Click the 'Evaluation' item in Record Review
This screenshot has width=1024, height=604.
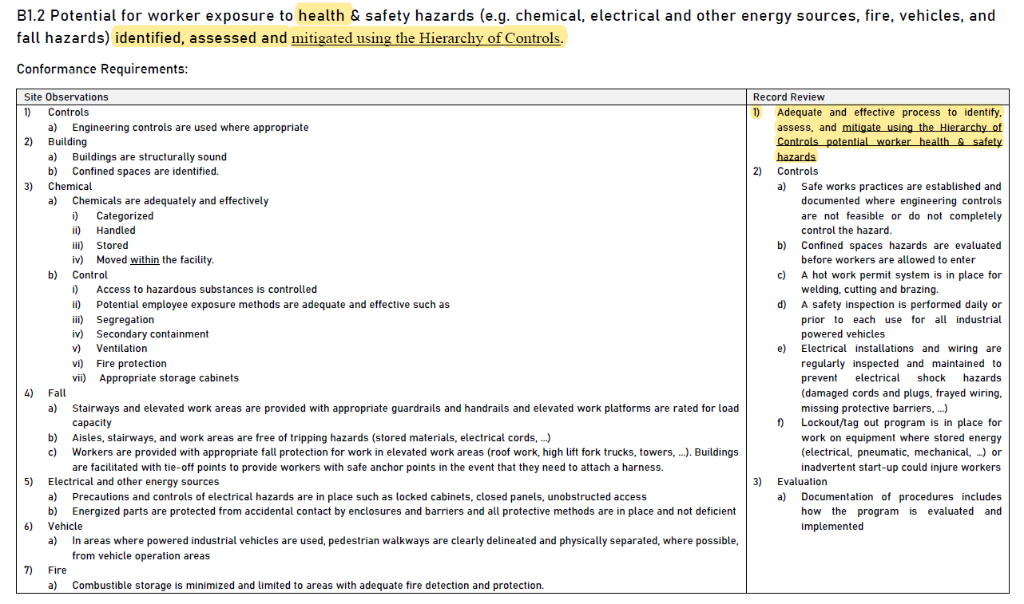(x=802, y=482)
